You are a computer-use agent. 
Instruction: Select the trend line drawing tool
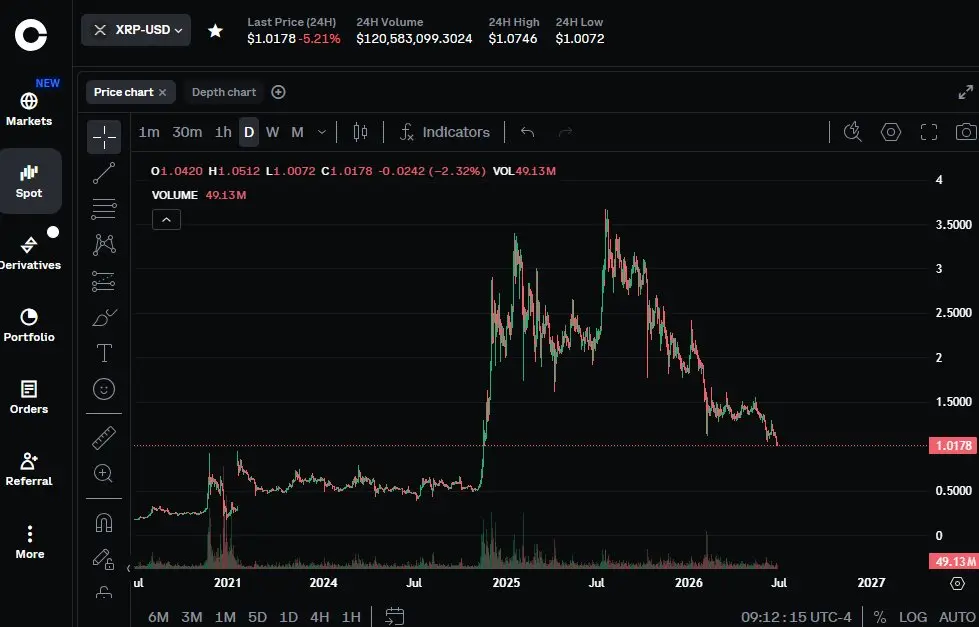click(x=104, y=173)
